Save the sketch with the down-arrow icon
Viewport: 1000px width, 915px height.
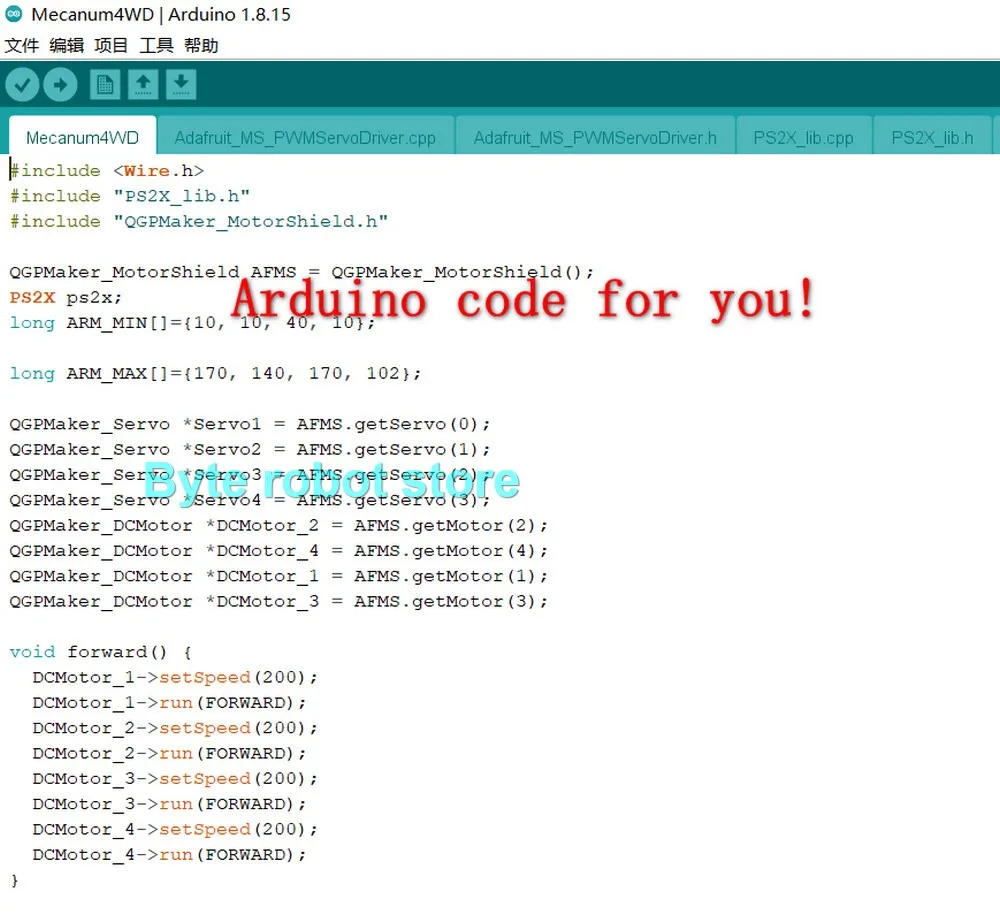pyautogui.click(x=181, y=85)
